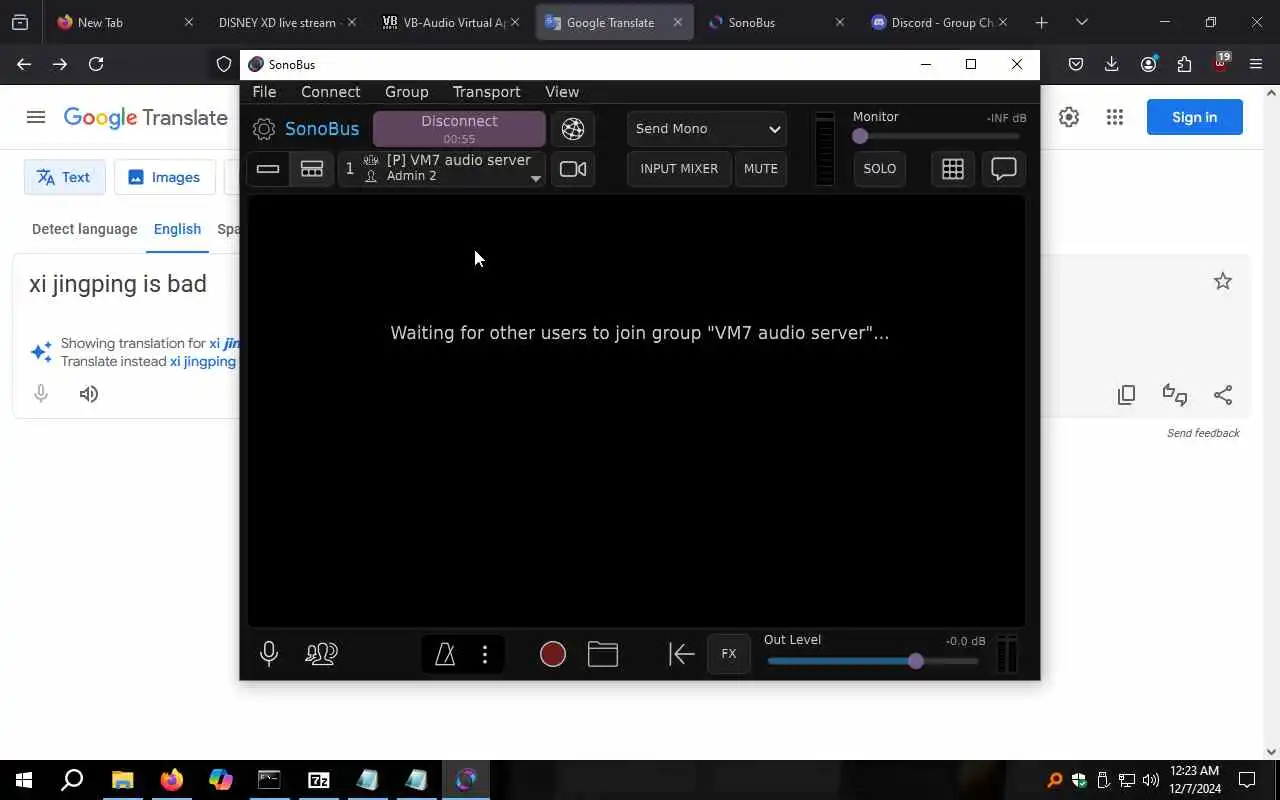
Task: Open the recordings folder icon
Action: 603,654
